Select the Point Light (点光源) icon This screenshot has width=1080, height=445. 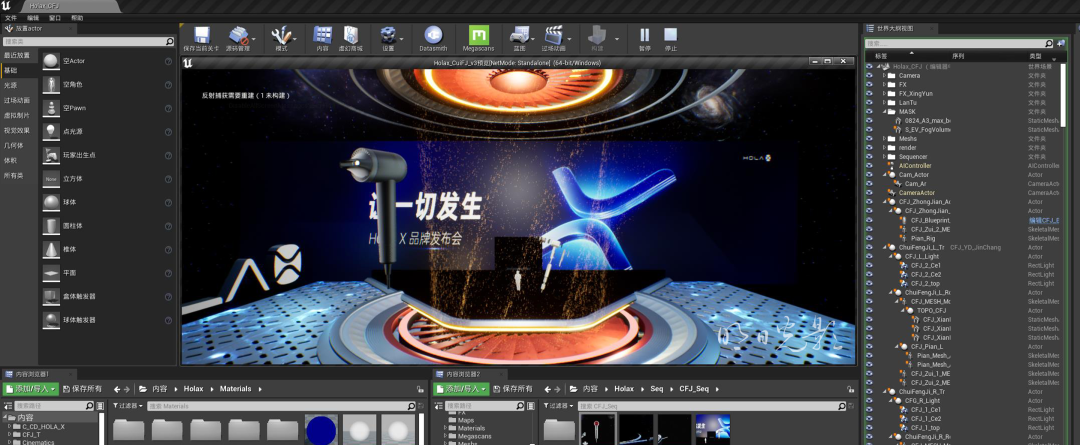coord(51,132)
